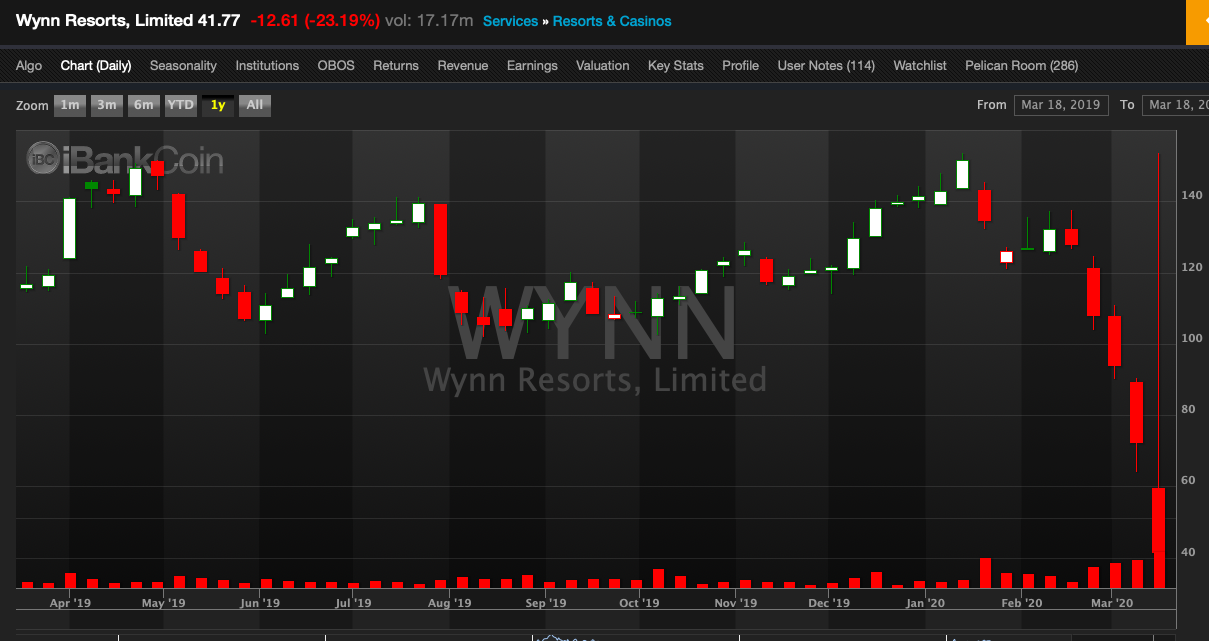Click the Feb '20 axis label
Viewport: 1209px width, 641px height.
(1021, 603)
